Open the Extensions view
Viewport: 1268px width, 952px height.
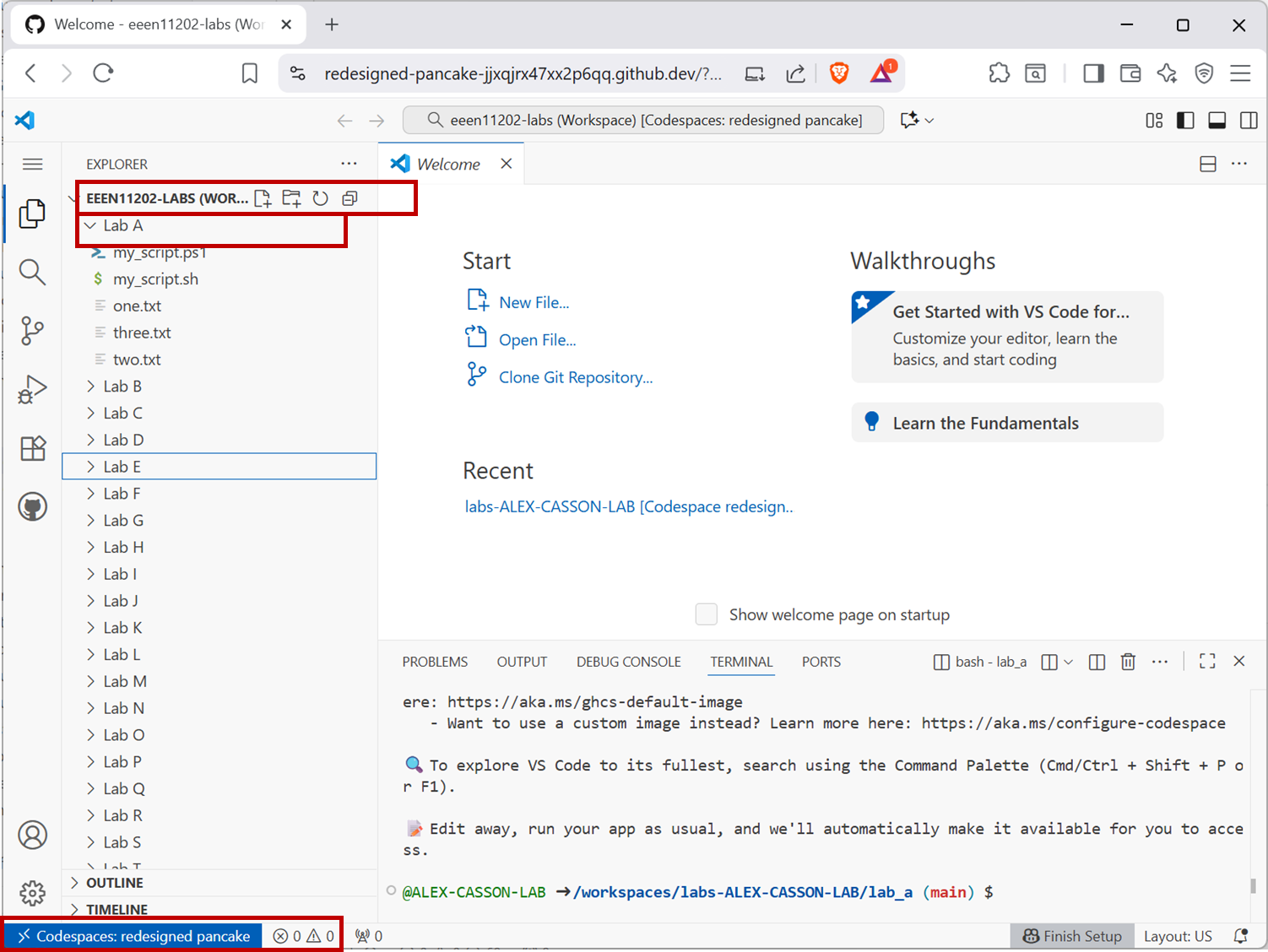[32, 448]
